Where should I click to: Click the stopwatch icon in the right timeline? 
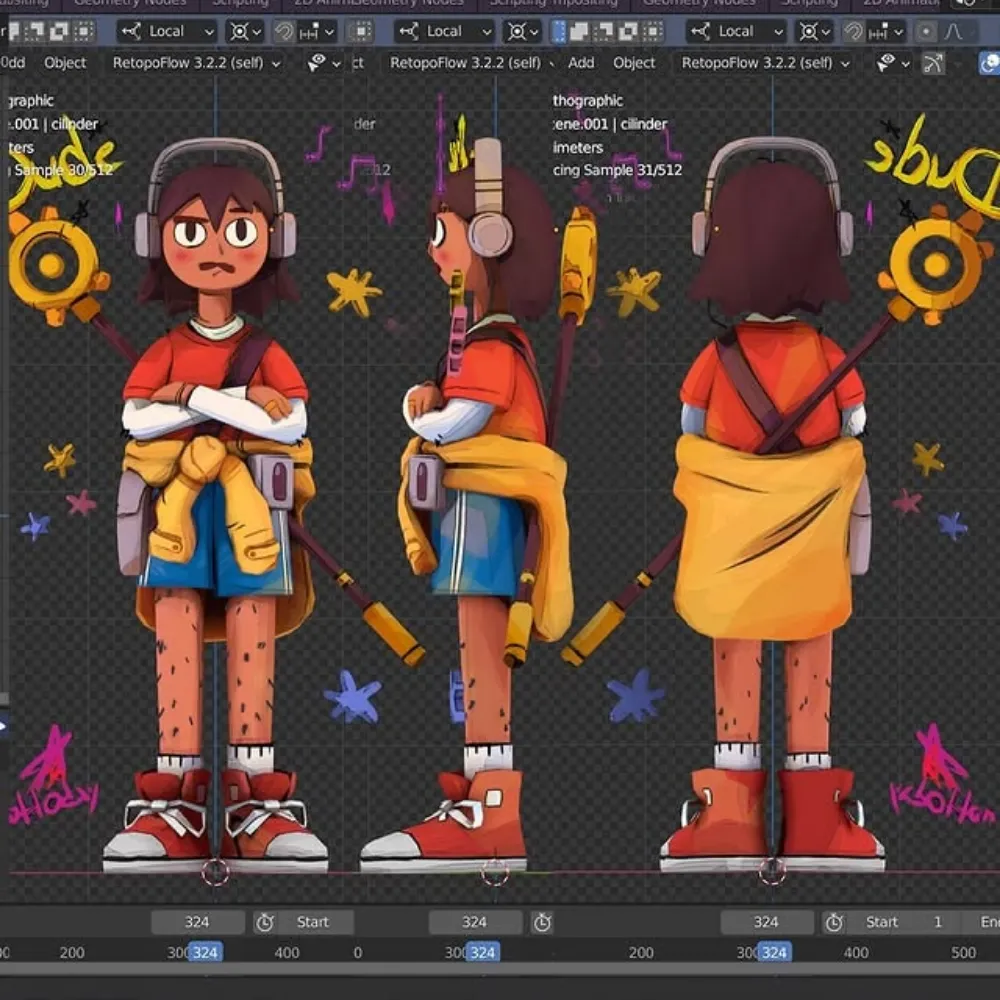(x=834, y=922)
